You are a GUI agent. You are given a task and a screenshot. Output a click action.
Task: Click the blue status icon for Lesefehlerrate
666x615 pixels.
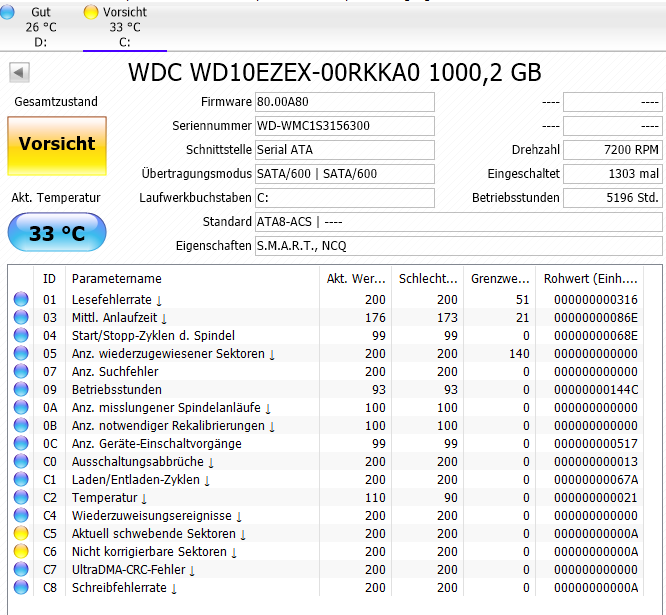point(21,299)
